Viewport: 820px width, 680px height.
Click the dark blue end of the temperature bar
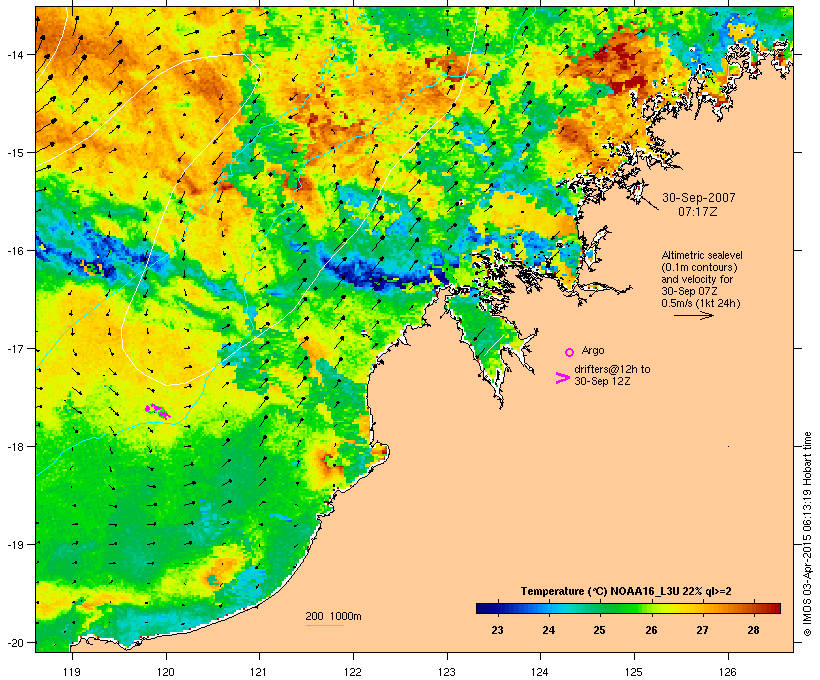coord(481,608)
